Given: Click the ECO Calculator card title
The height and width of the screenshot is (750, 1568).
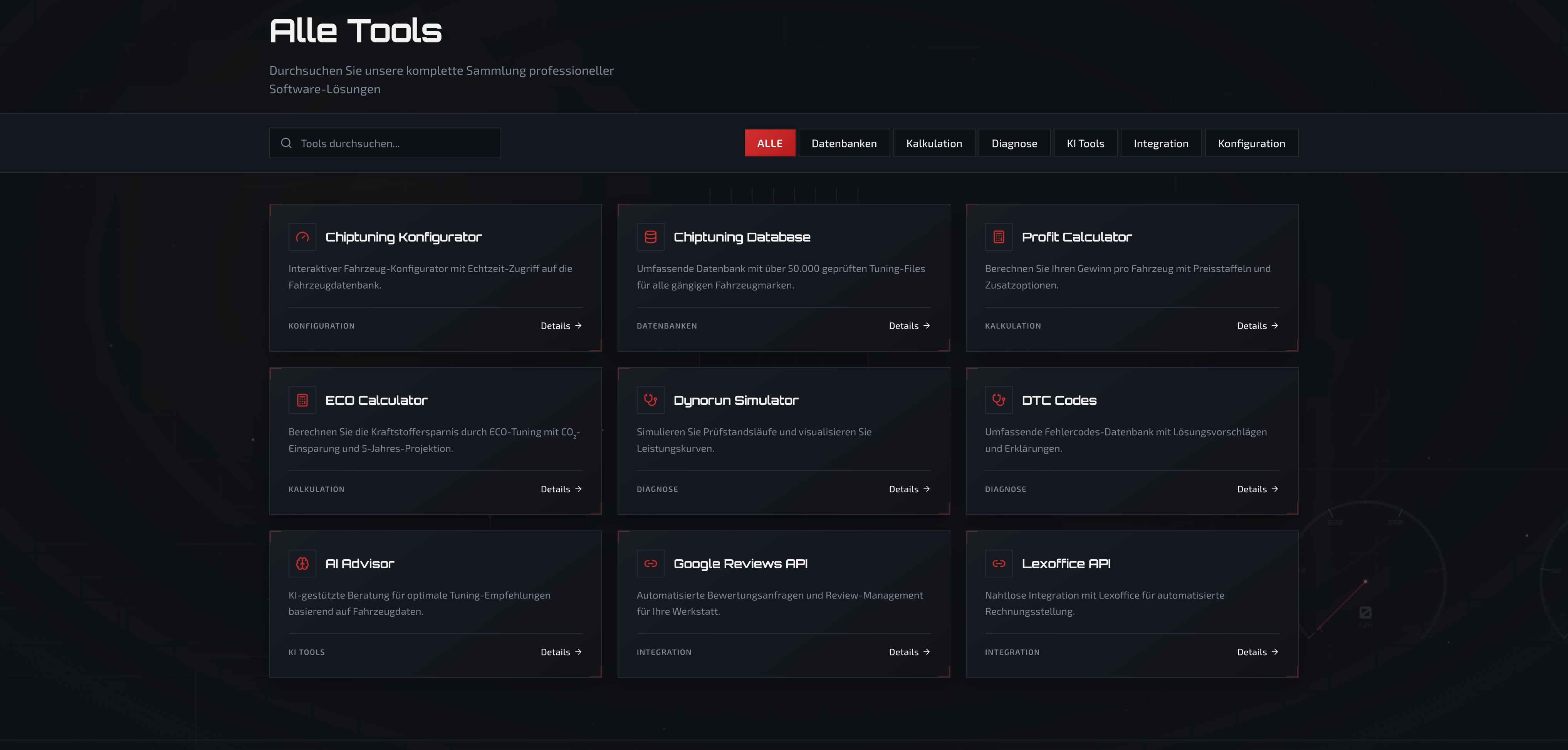Looking at the screenshot, I should (x=376, y=400).
